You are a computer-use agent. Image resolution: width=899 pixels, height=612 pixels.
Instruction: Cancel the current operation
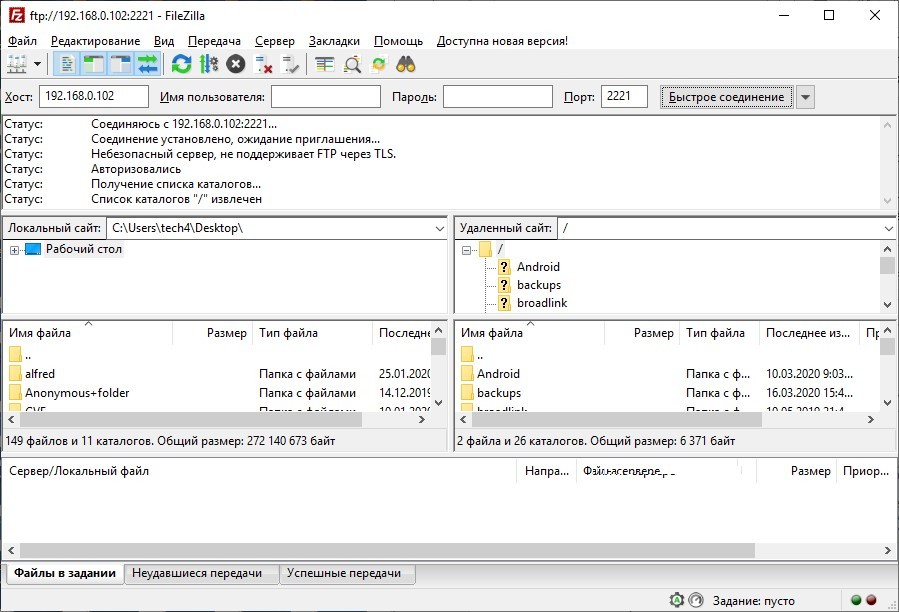coord(236,64)
